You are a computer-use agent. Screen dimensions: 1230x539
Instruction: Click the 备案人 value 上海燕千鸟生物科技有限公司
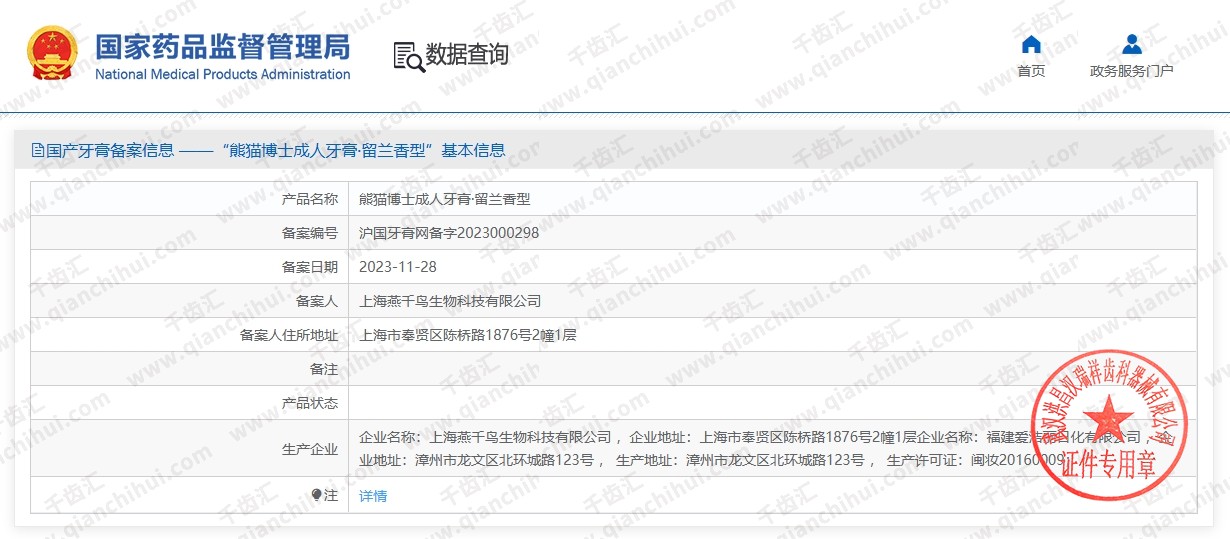(x=450, y=301)
